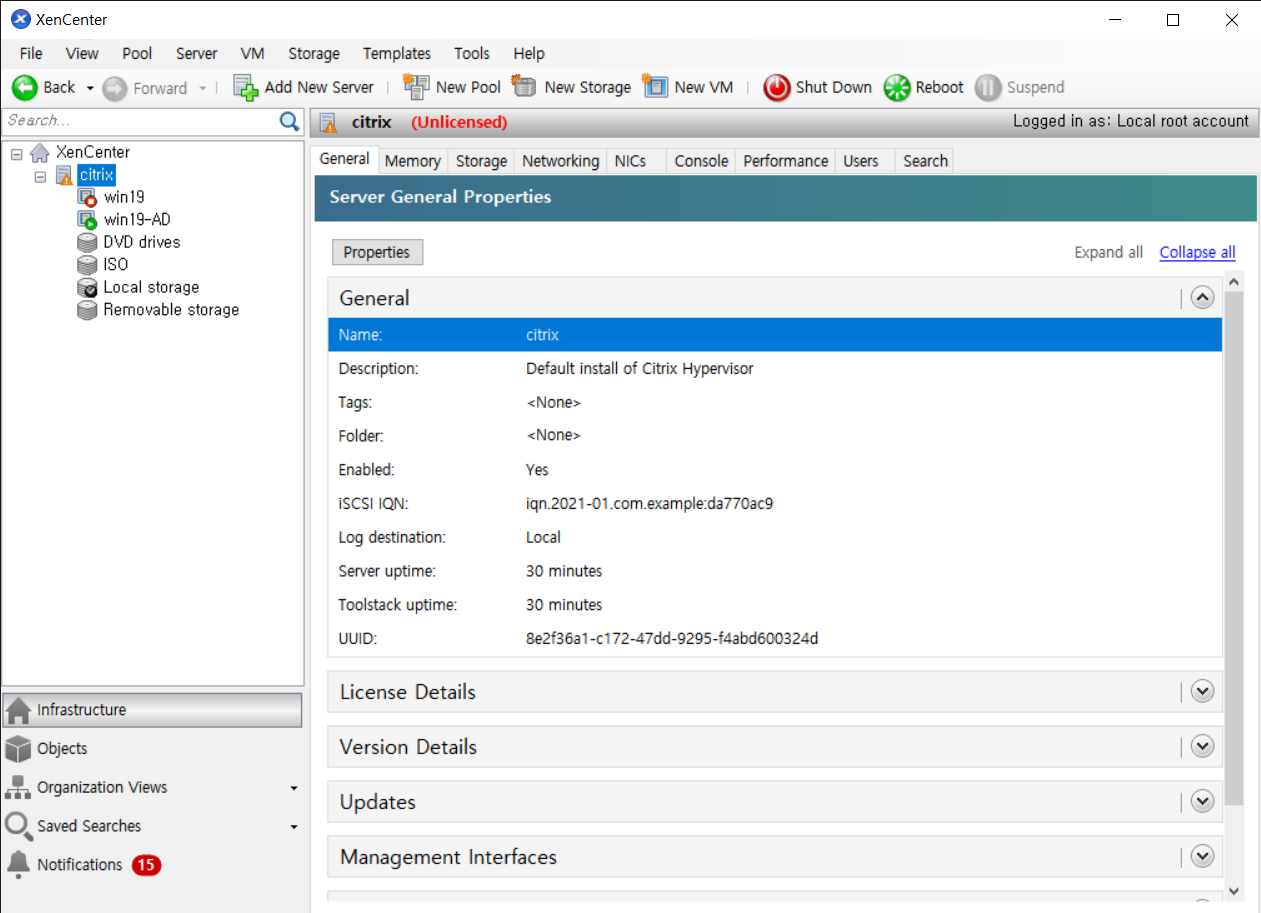Click the Add New Server icon
Image resolution: width=1261 pixels, height=913 pixels.
point(246,87)
